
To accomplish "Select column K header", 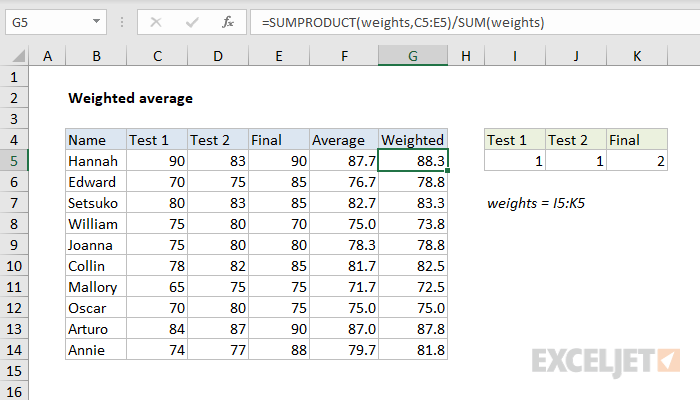I will tap(637, 56).
